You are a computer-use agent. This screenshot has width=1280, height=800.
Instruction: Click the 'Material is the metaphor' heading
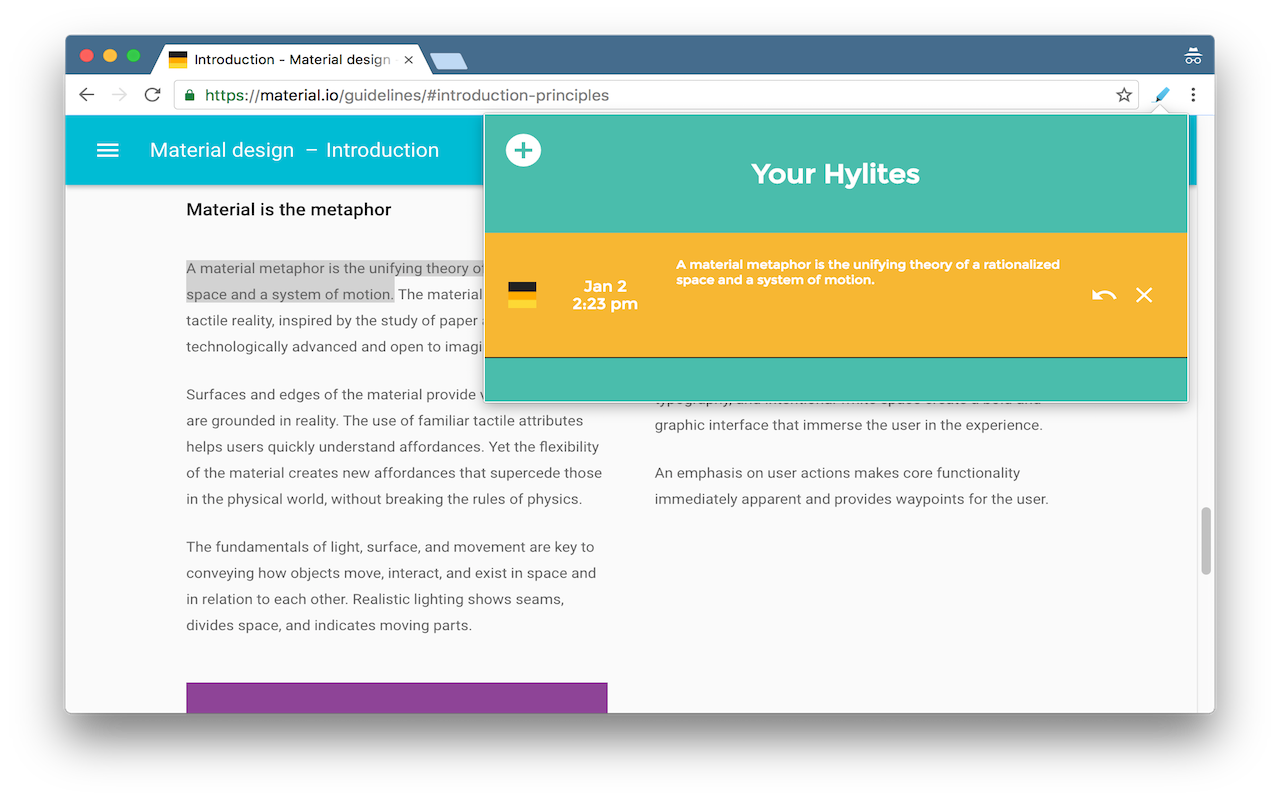(288, 209)
